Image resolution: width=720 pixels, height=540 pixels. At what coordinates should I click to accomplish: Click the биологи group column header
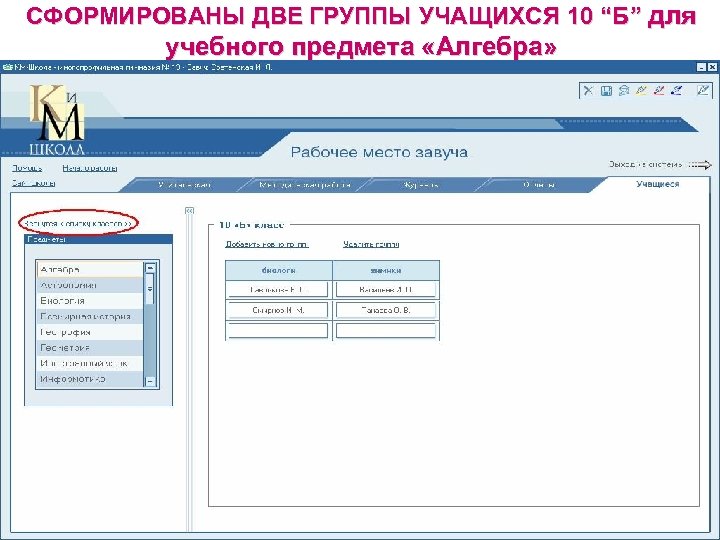(279, 270)
